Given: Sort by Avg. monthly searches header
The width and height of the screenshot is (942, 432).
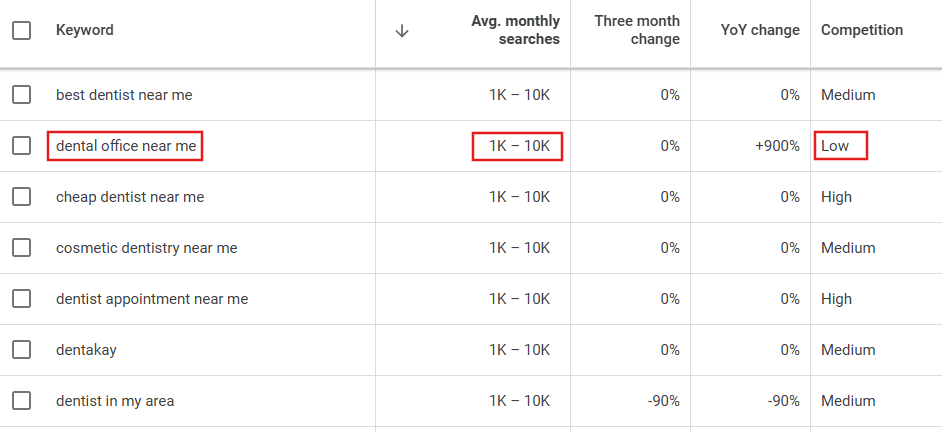Looking at the screenshot, I should (x=515, y=30).
